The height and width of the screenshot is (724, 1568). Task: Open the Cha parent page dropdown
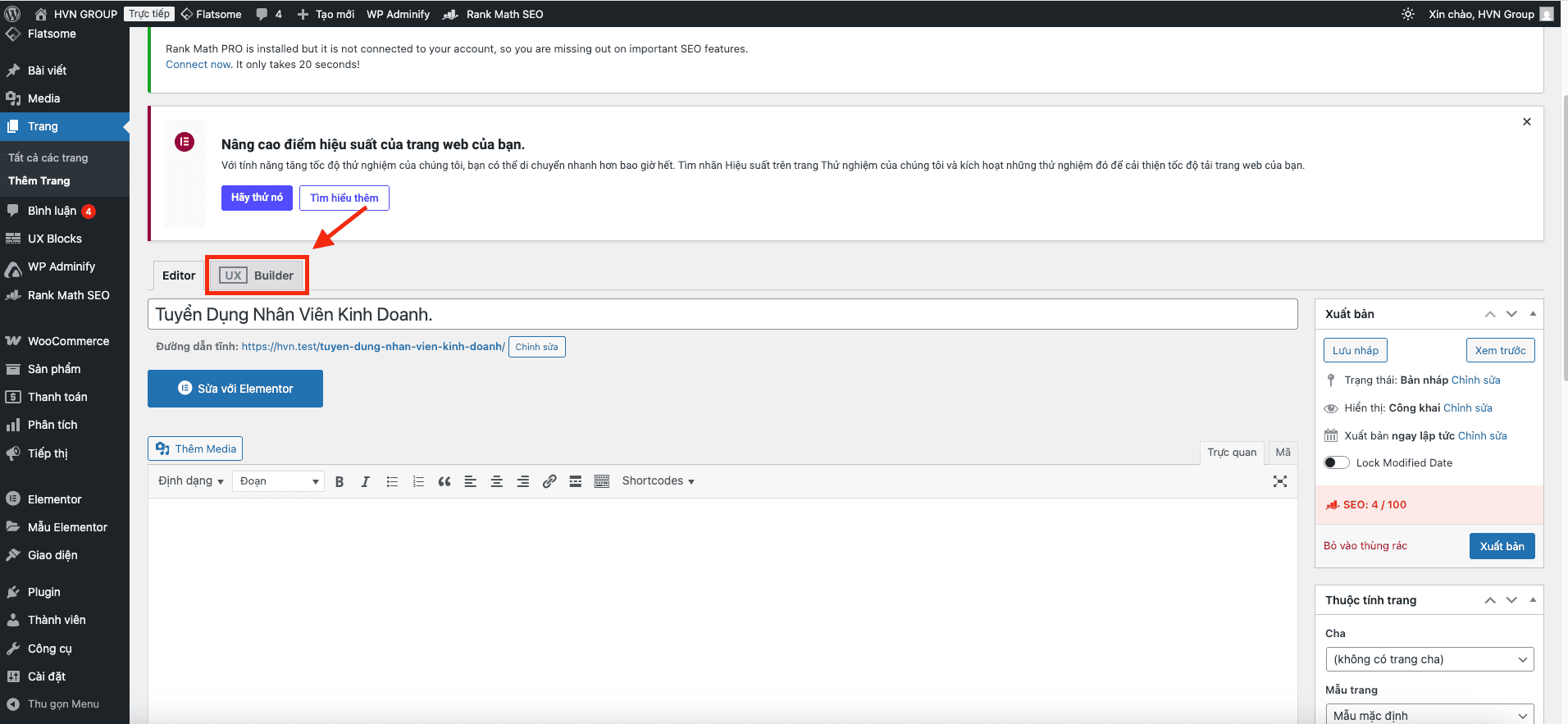1429,659
